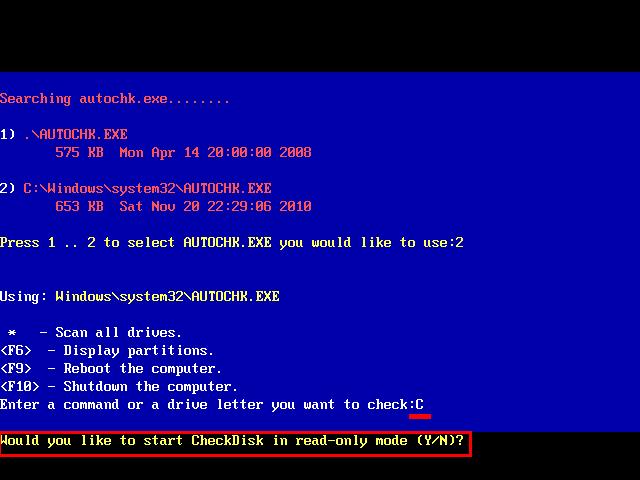Click the '653 KB Sat Nov 20 22:29:06 2010' details
This screenshot has width=640, height=480.
183,206
